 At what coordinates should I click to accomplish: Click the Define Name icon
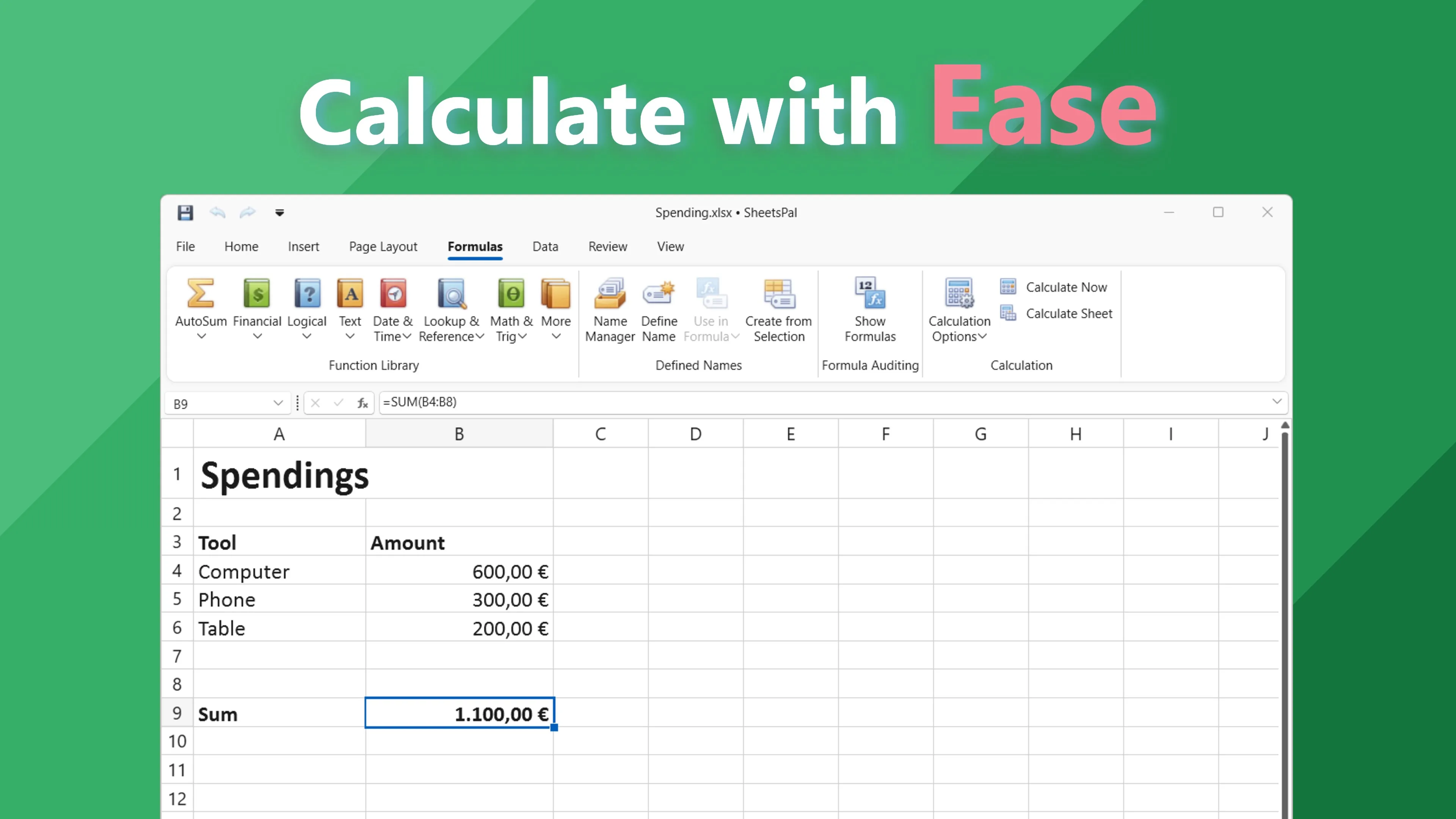click(x=659, y=293)
